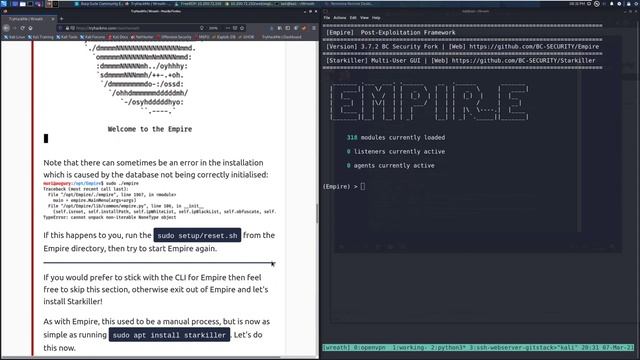Open NetHunter bookmark
The height and width of the screenshot is (360, 640).
point(142,37)
